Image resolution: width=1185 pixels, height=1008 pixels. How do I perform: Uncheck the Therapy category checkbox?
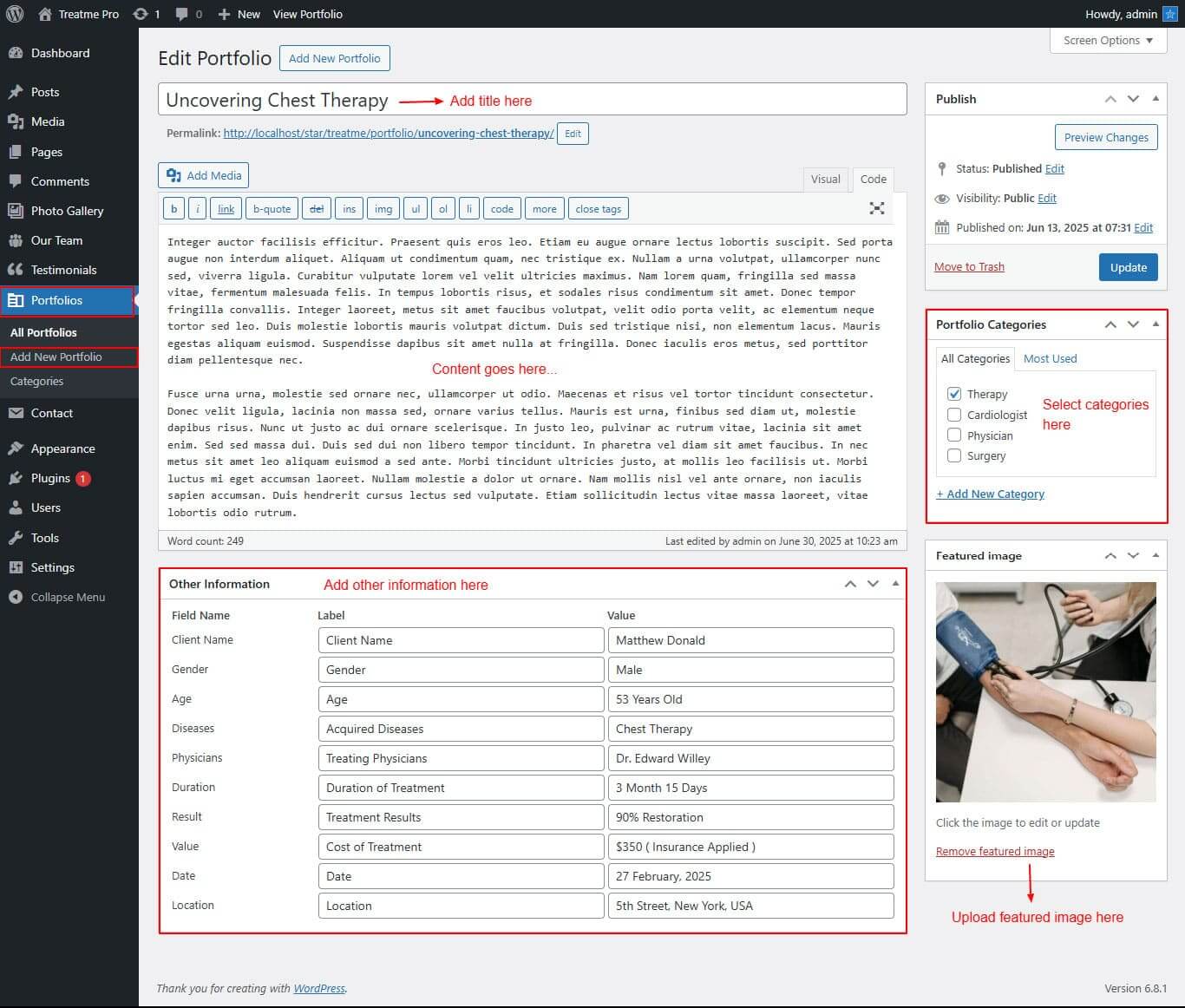click(954, 394)
